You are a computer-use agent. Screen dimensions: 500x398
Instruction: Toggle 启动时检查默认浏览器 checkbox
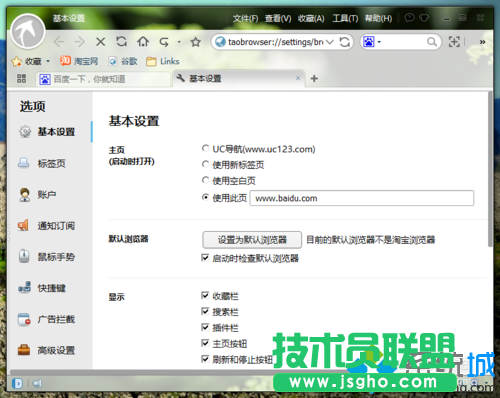tap(205, 258)
